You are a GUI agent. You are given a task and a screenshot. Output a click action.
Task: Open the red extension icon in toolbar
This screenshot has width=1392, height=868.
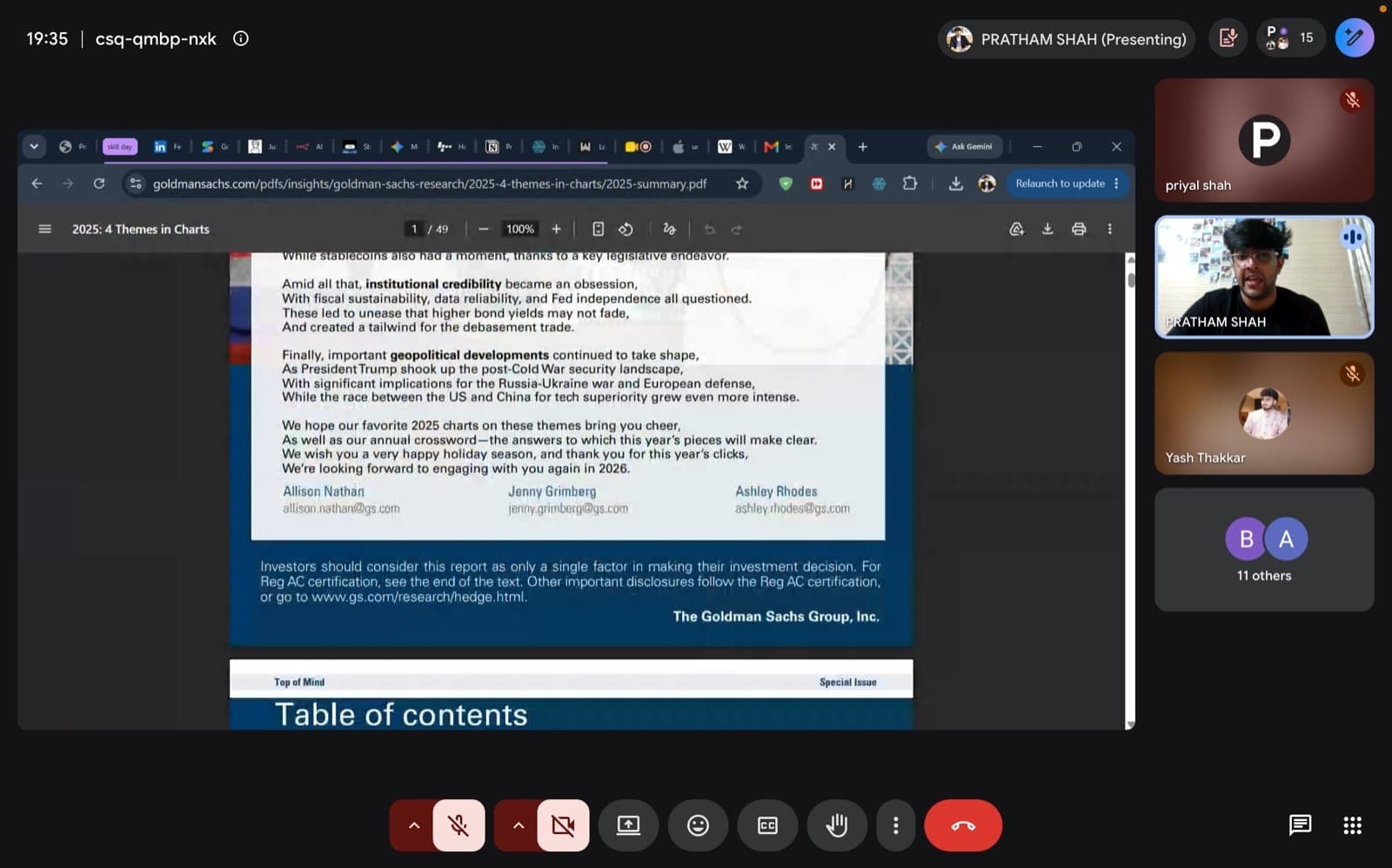tap(816, 184)
